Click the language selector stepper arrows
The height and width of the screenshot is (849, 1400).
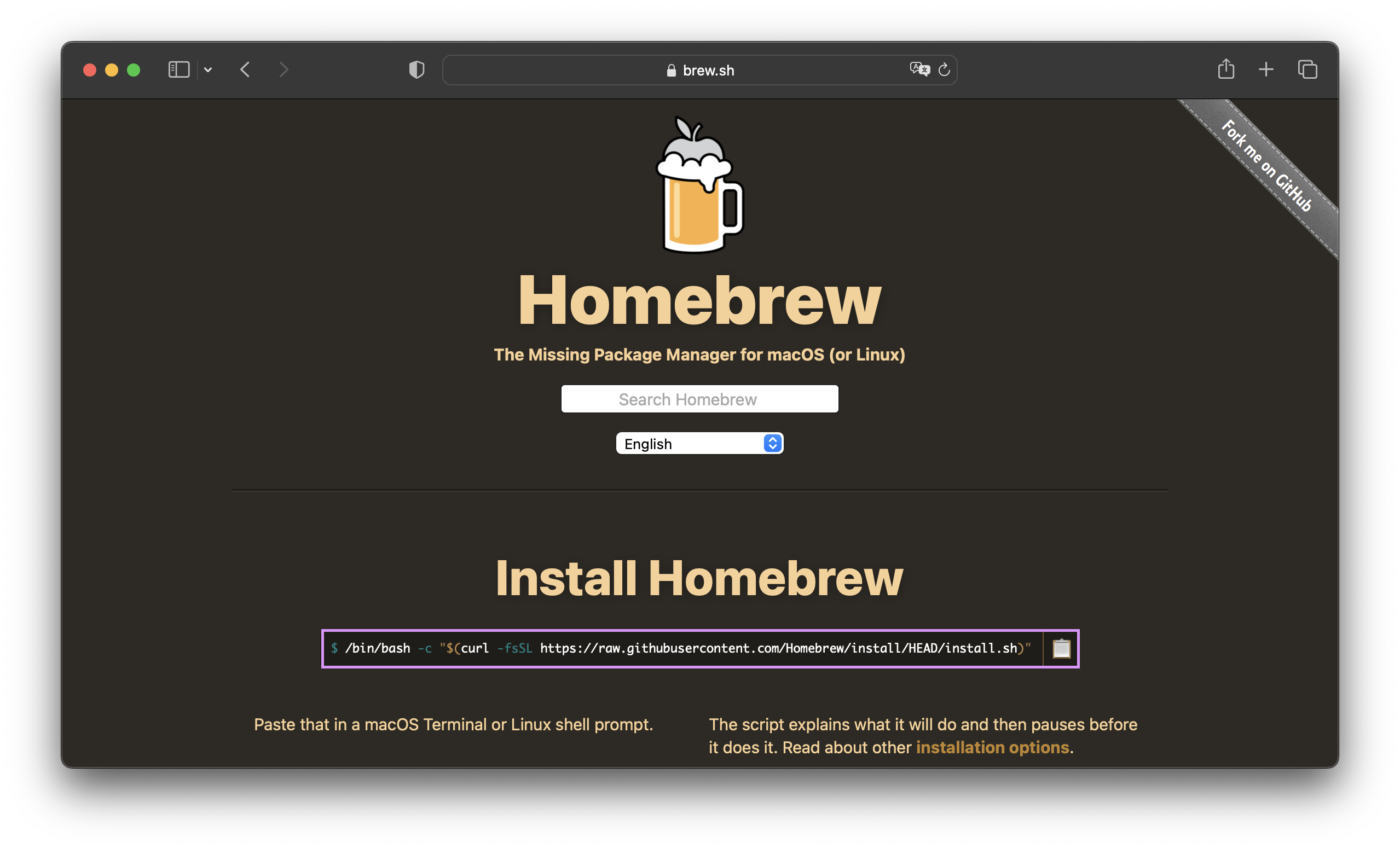tap(772, 444)
